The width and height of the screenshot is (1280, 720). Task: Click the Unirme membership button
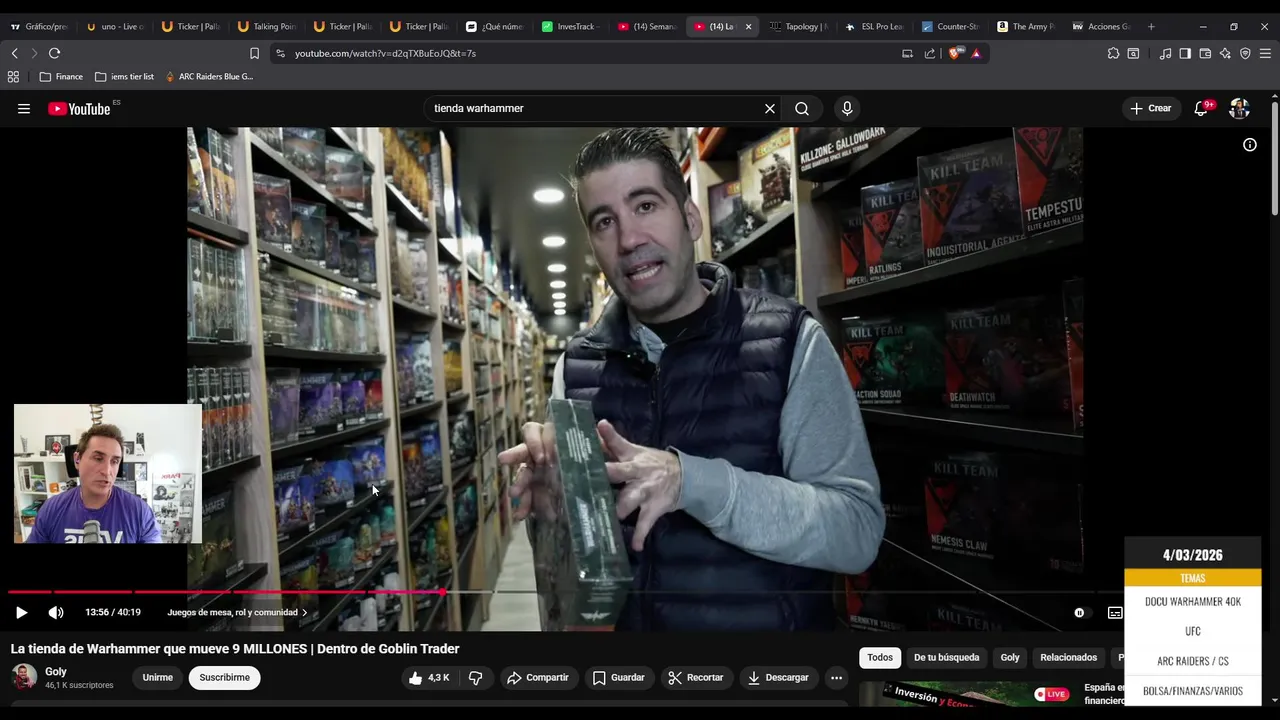coord(157,677)
